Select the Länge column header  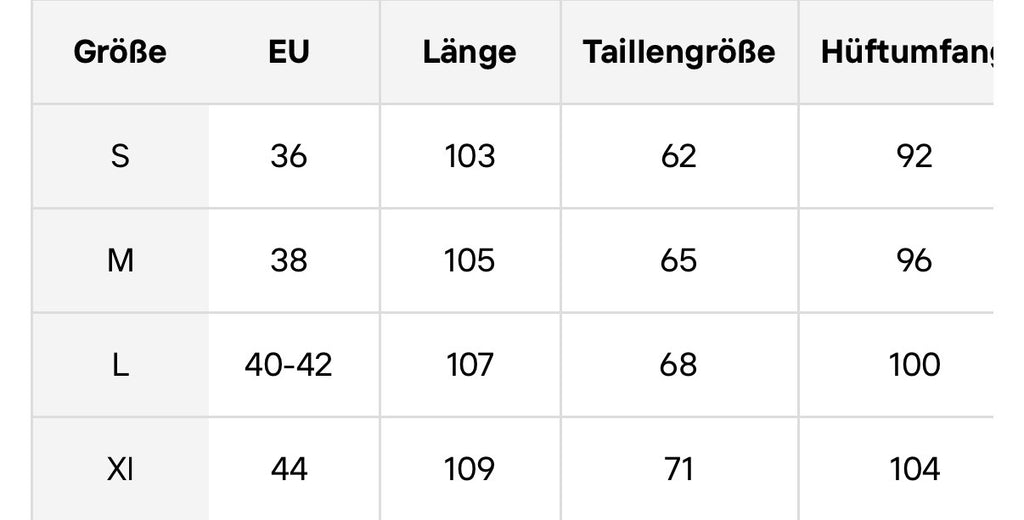(x=469, y=52)
